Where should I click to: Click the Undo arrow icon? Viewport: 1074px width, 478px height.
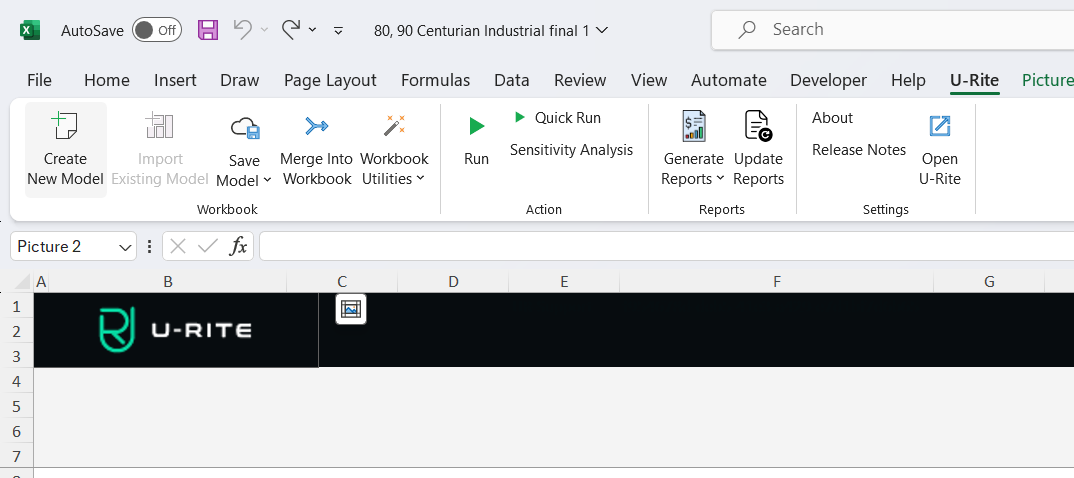[x=242, y=30]
